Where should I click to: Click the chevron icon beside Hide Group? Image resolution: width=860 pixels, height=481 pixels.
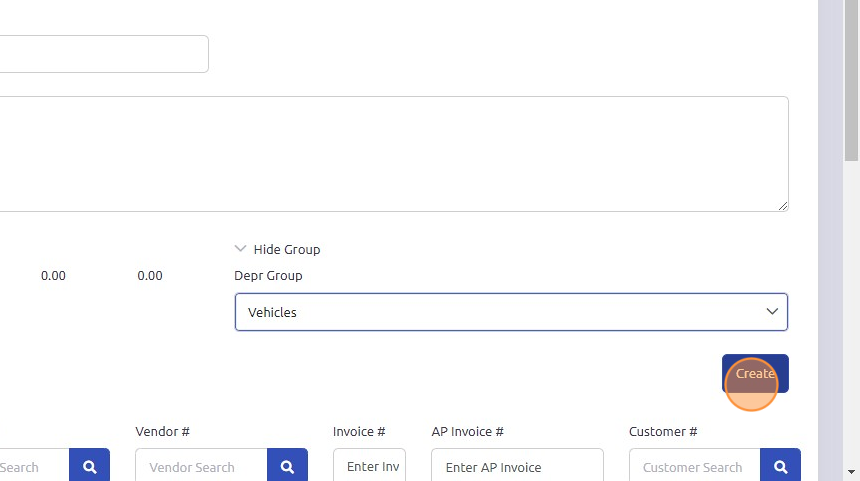[x=240, y=249]
